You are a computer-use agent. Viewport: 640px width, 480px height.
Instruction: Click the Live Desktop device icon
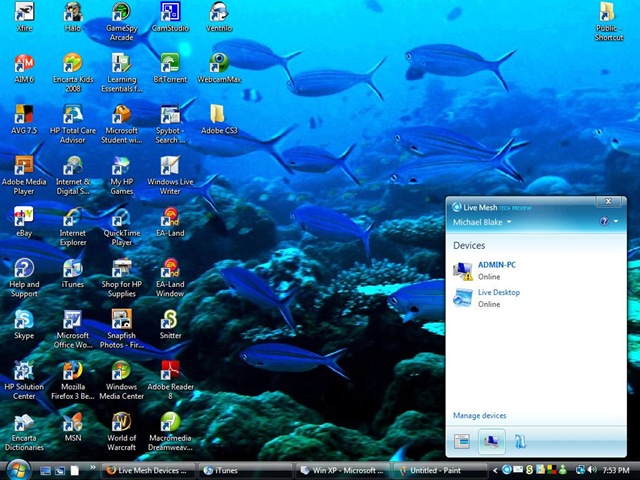(x=463, y=298)
